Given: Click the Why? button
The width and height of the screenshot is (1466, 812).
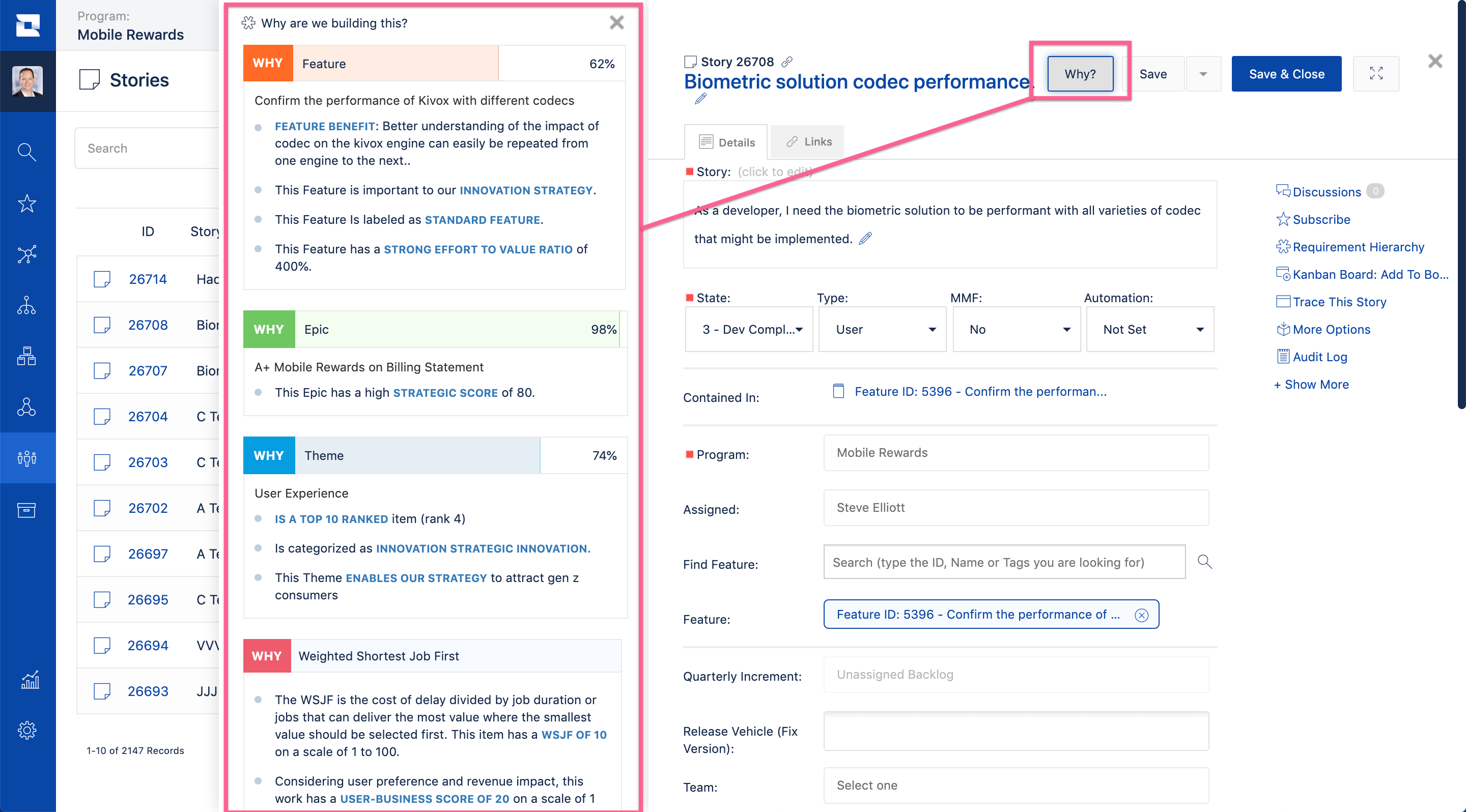Looking at the screenshot, I should pyautogui.click(x=1080, y=74).
